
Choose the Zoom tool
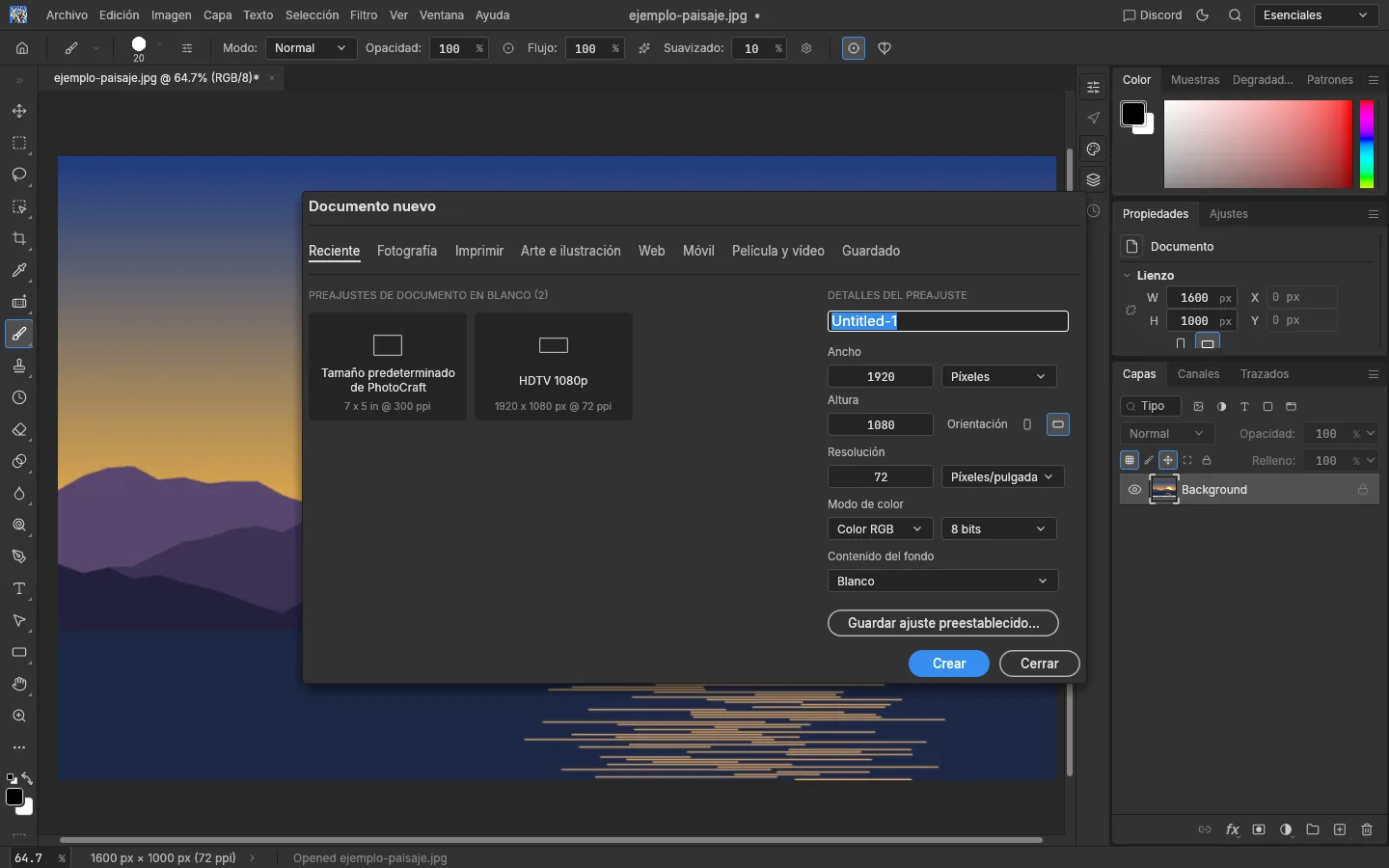[18, 716]
